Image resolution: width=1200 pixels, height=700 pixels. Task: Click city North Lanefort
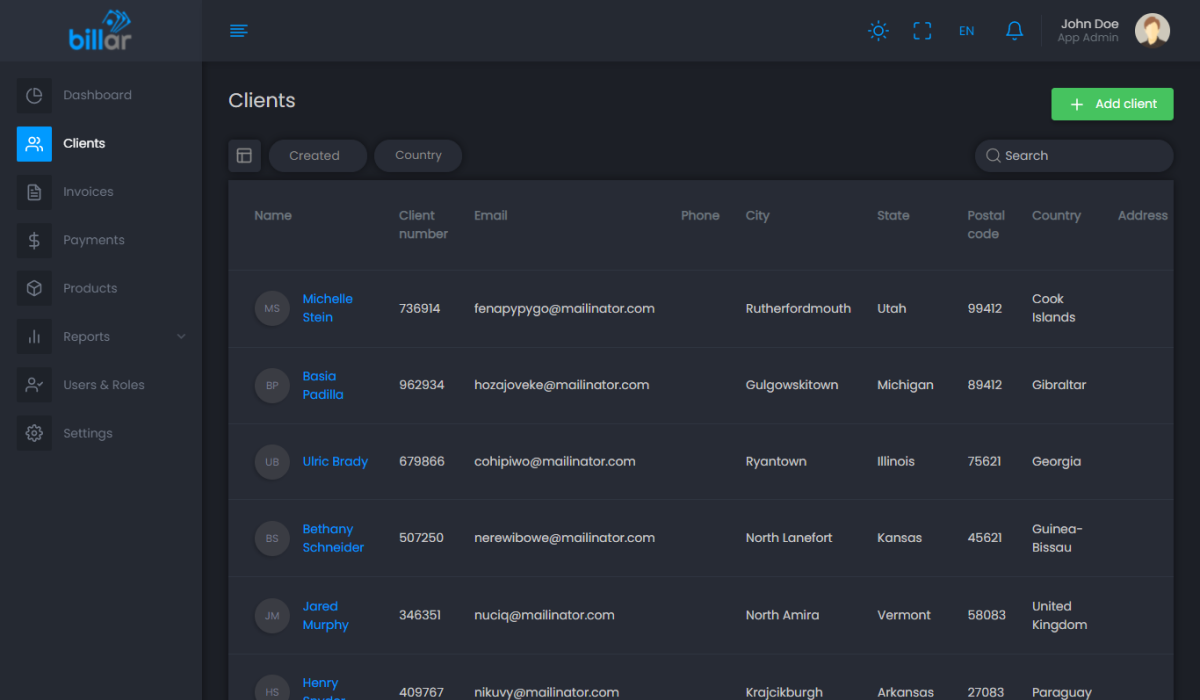pyautogui.click(x=789, y=538)
